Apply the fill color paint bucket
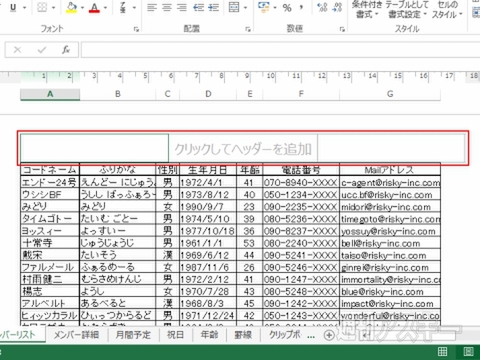The height and width of the screenshot is (360, 480). point(71,7)
